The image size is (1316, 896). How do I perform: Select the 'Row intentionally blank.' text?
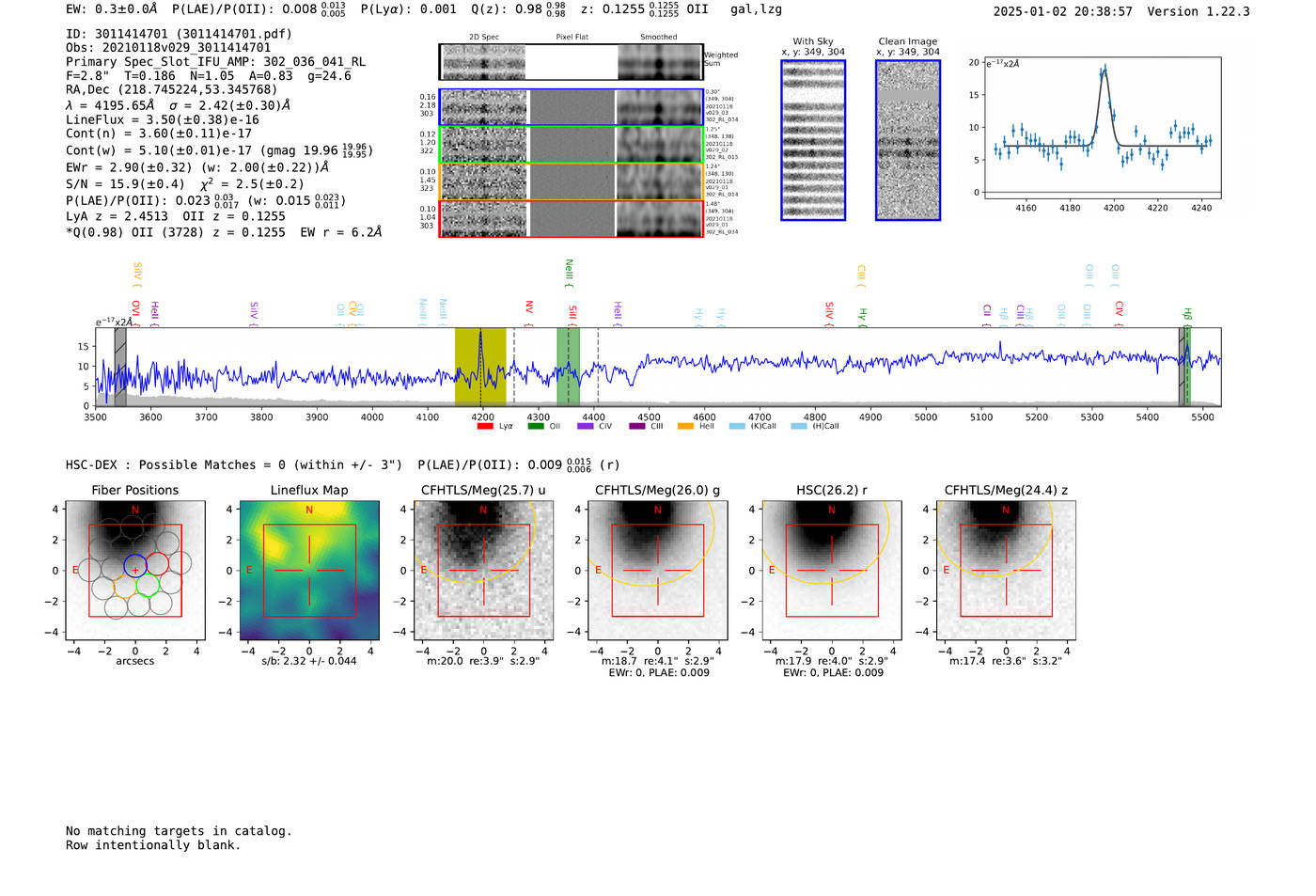point(153,845)
